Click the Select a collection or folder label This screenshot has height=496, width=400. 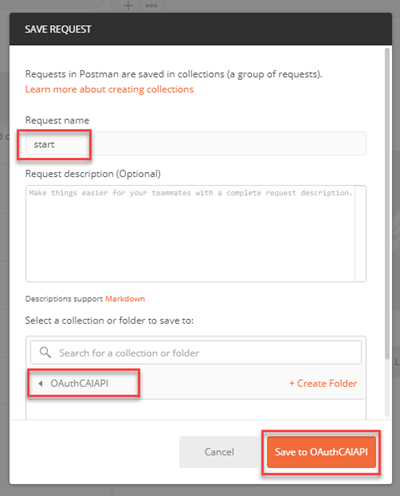pos(109,321)
